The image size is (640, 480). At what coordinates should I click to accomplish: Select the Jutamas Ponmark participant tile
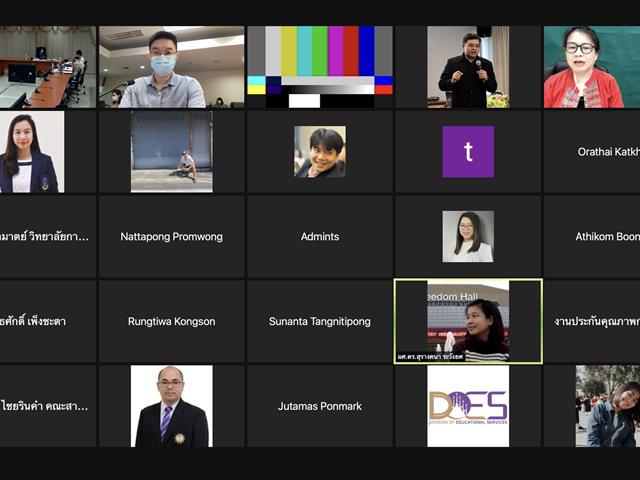[320, 406]
